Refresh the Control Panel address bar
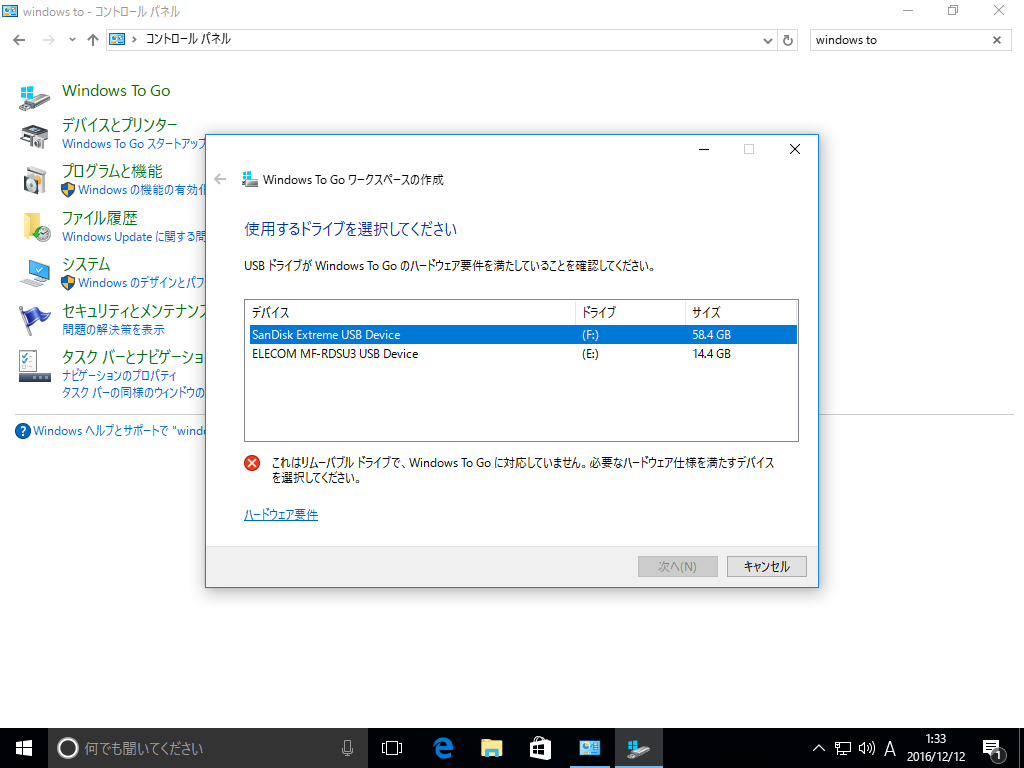1024x768 pixels. (x=788, y=40)
